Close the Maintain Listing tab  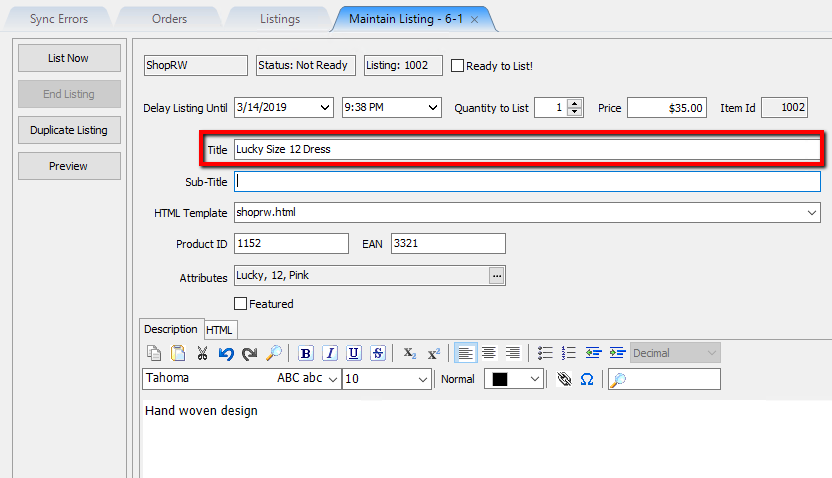pos(474,20)
